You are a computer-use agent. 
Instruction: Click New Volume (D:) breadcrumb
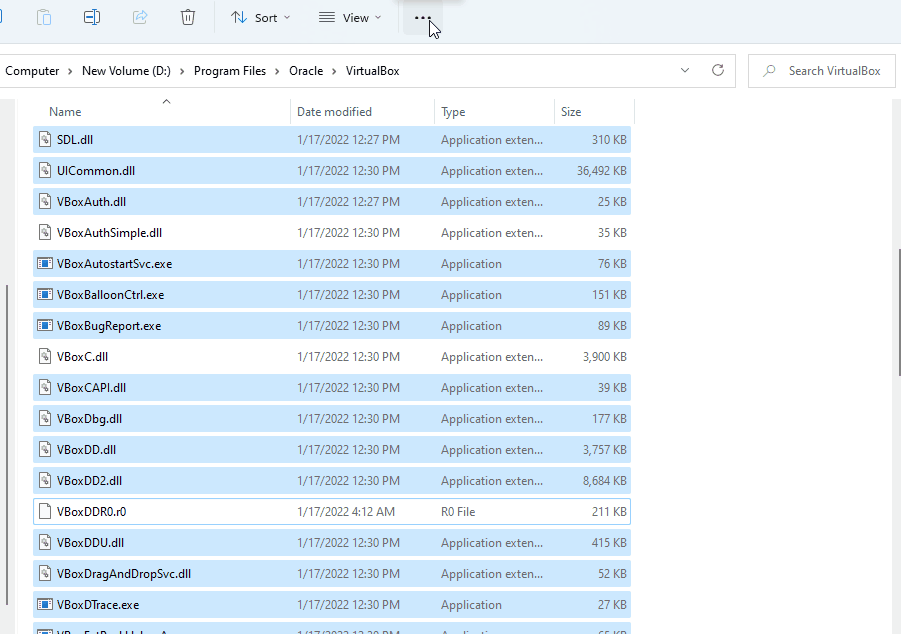click(x=126, y=71)
